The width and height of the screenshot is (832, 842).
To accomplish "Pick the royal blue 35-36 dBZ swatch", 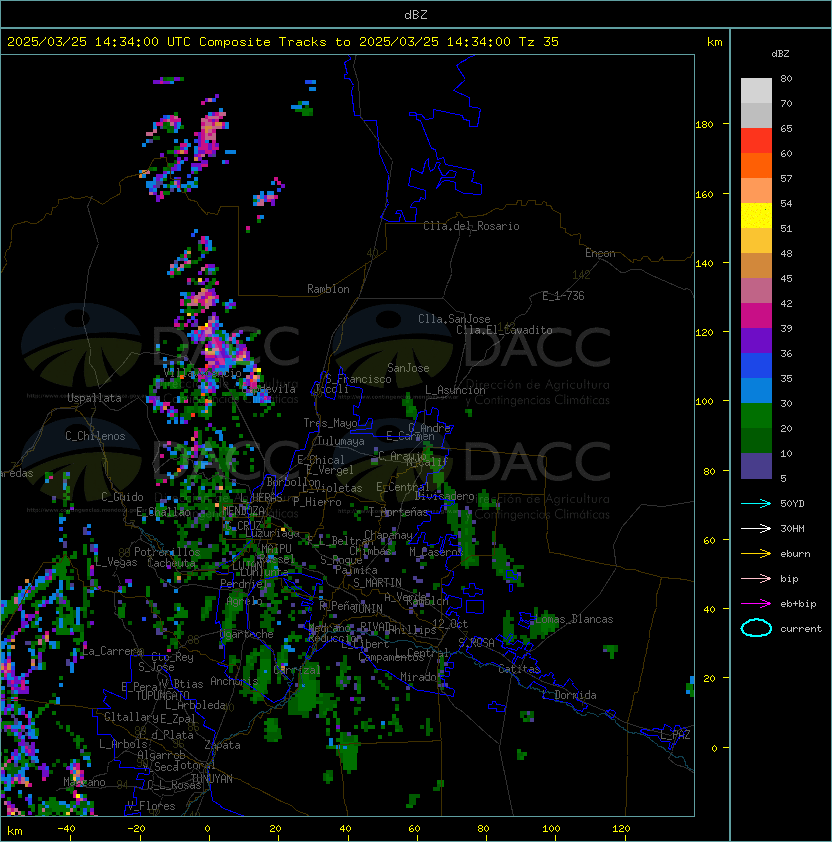I will point(756,366).
